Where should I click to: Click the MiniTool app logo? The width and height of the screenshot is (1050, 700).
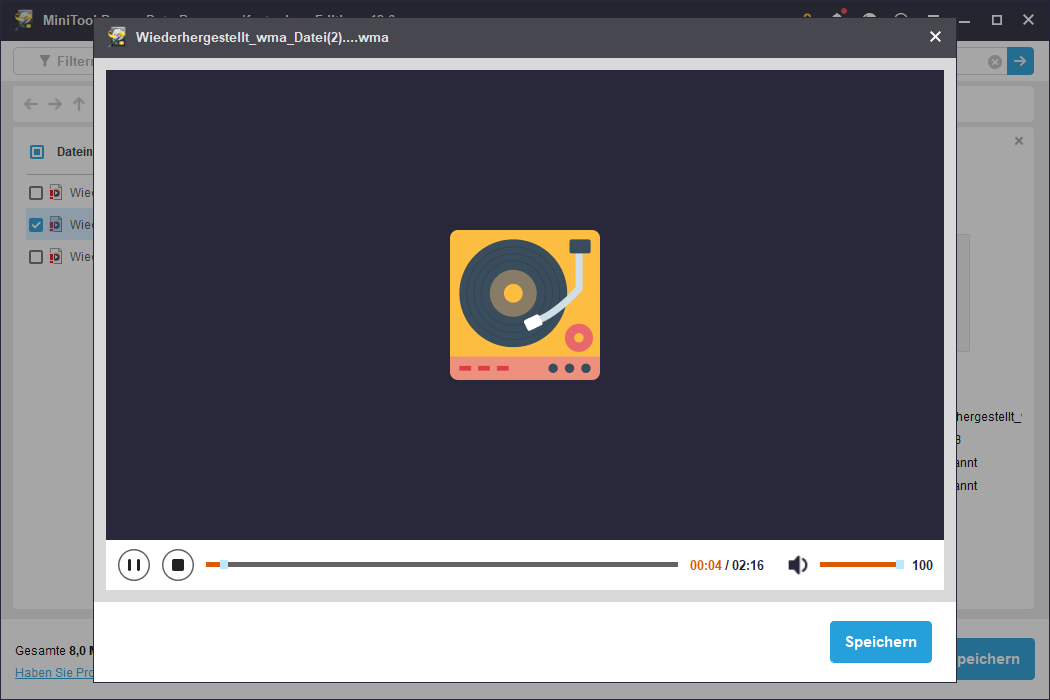pyautogui.click(x=24, y=19)
